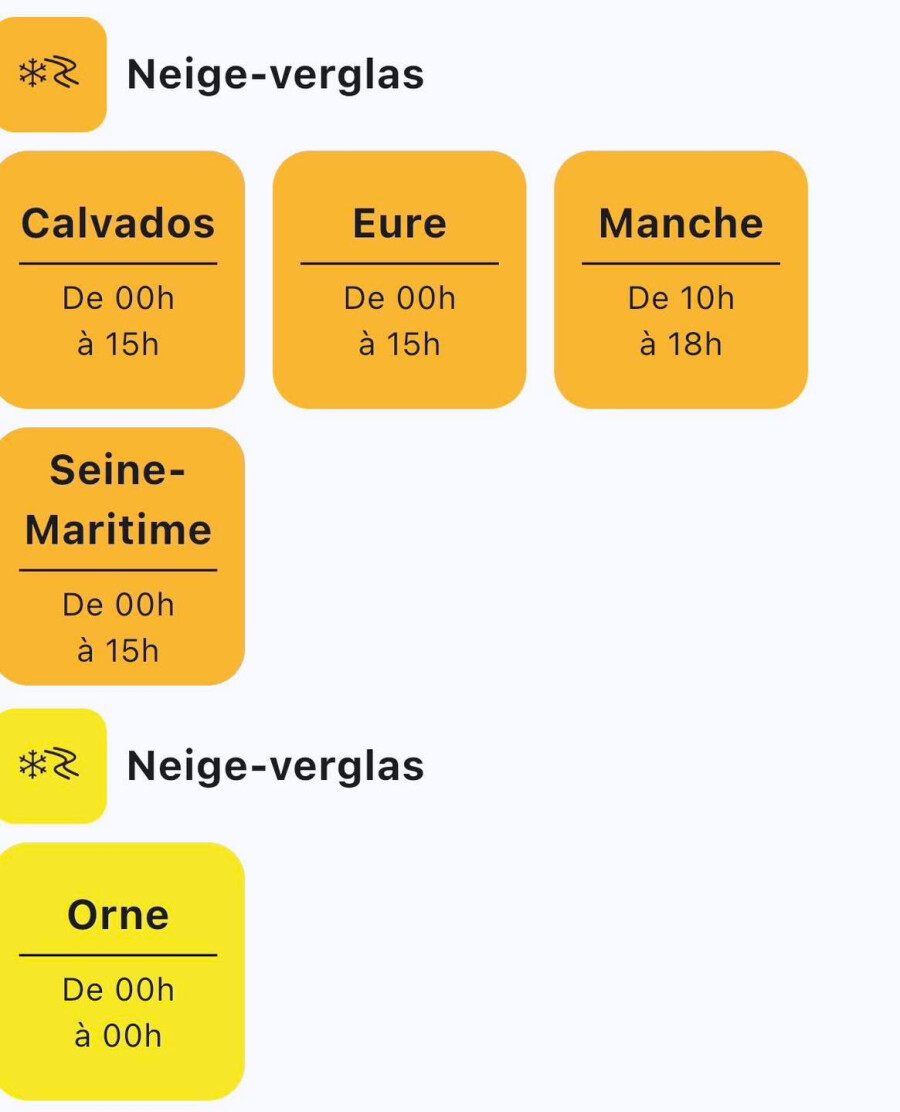Screen dimensions: 900x1112
Task: Select the Orne department name
Action: (x=118, y=915)
